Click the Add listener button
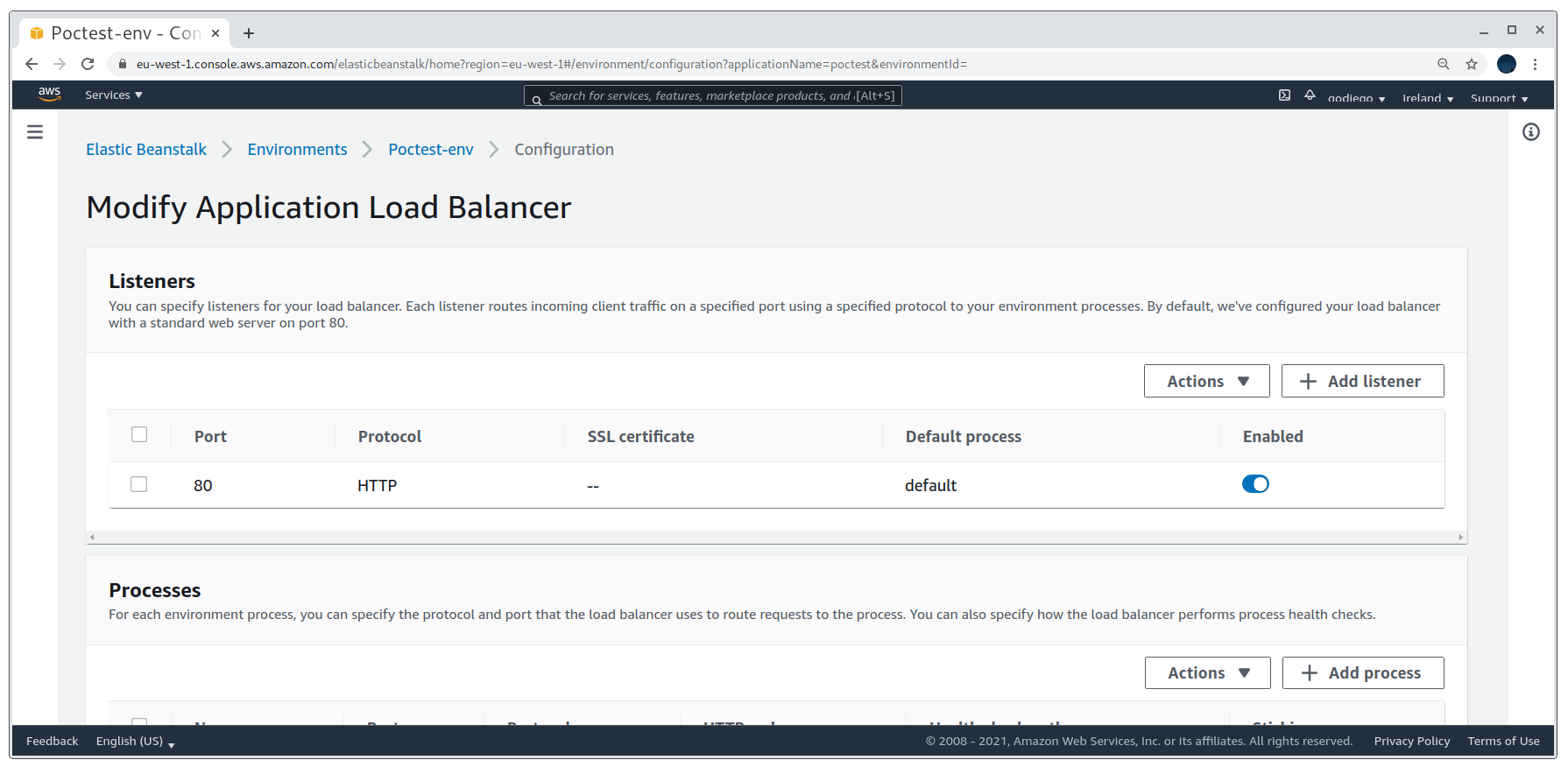The image size is (1568, 774). [x=1362, y=381]
